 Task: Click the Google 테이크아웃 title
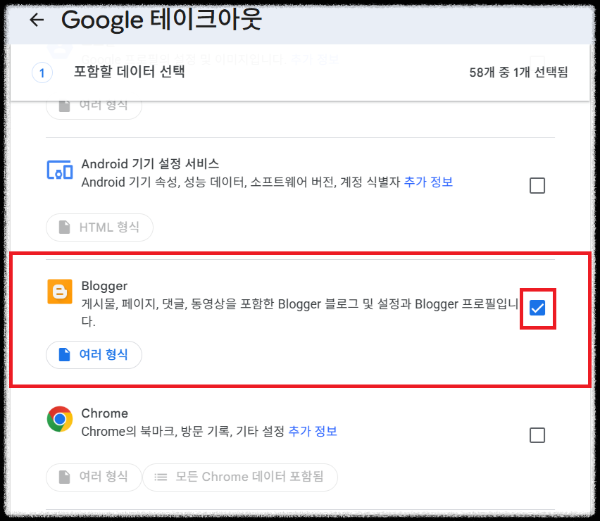click(x=161, y=20)
